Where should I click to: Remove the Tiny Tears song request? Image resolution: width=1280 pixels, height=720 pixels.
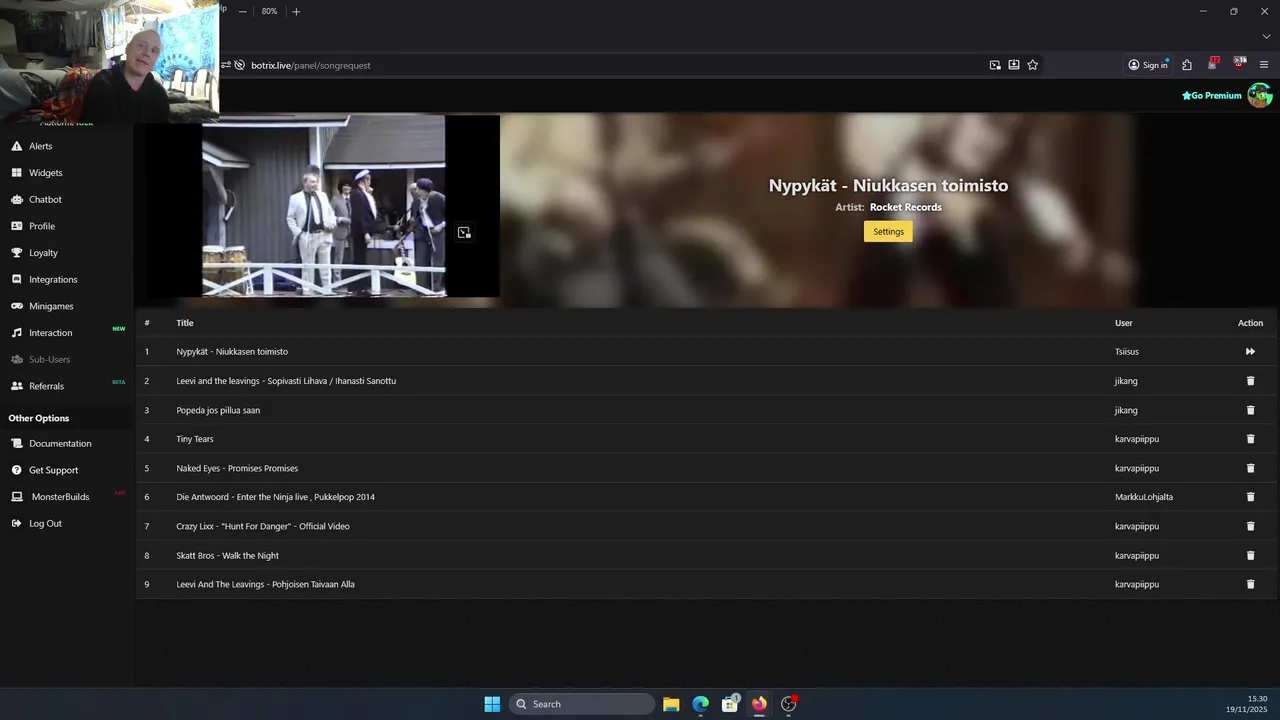click(1250, 439)
